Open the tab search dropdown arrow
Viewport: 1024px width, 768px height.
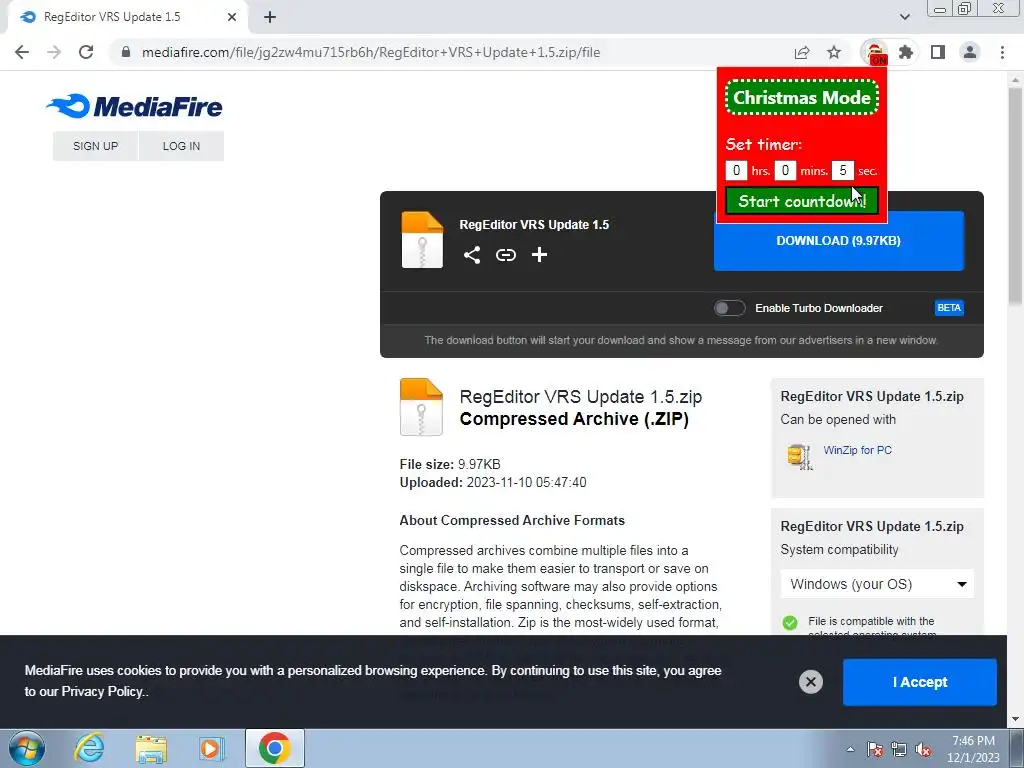coord(904,17)
